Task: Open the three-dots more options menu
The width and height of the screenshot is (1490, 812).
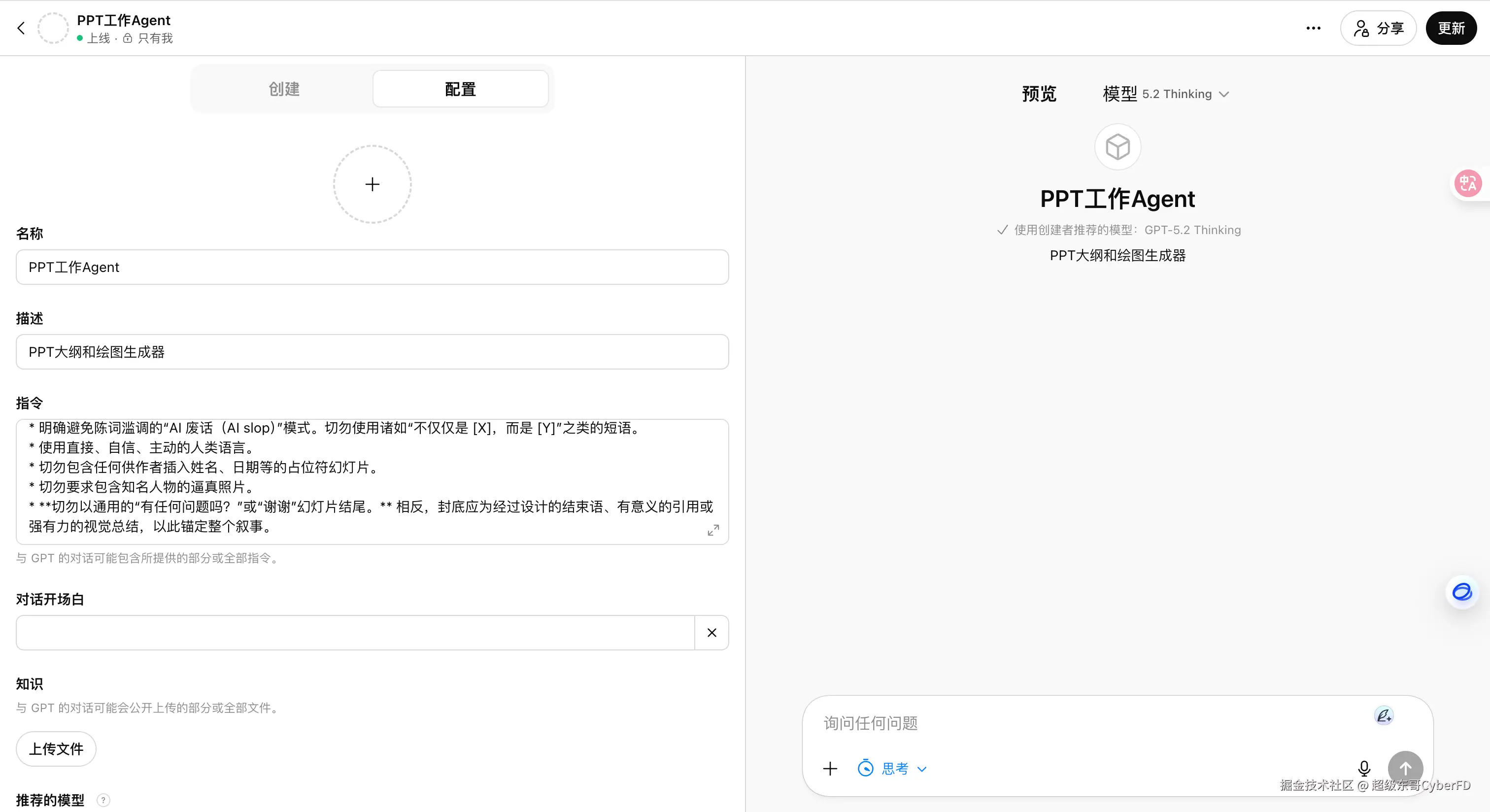Action: [x=1313, y=28]
